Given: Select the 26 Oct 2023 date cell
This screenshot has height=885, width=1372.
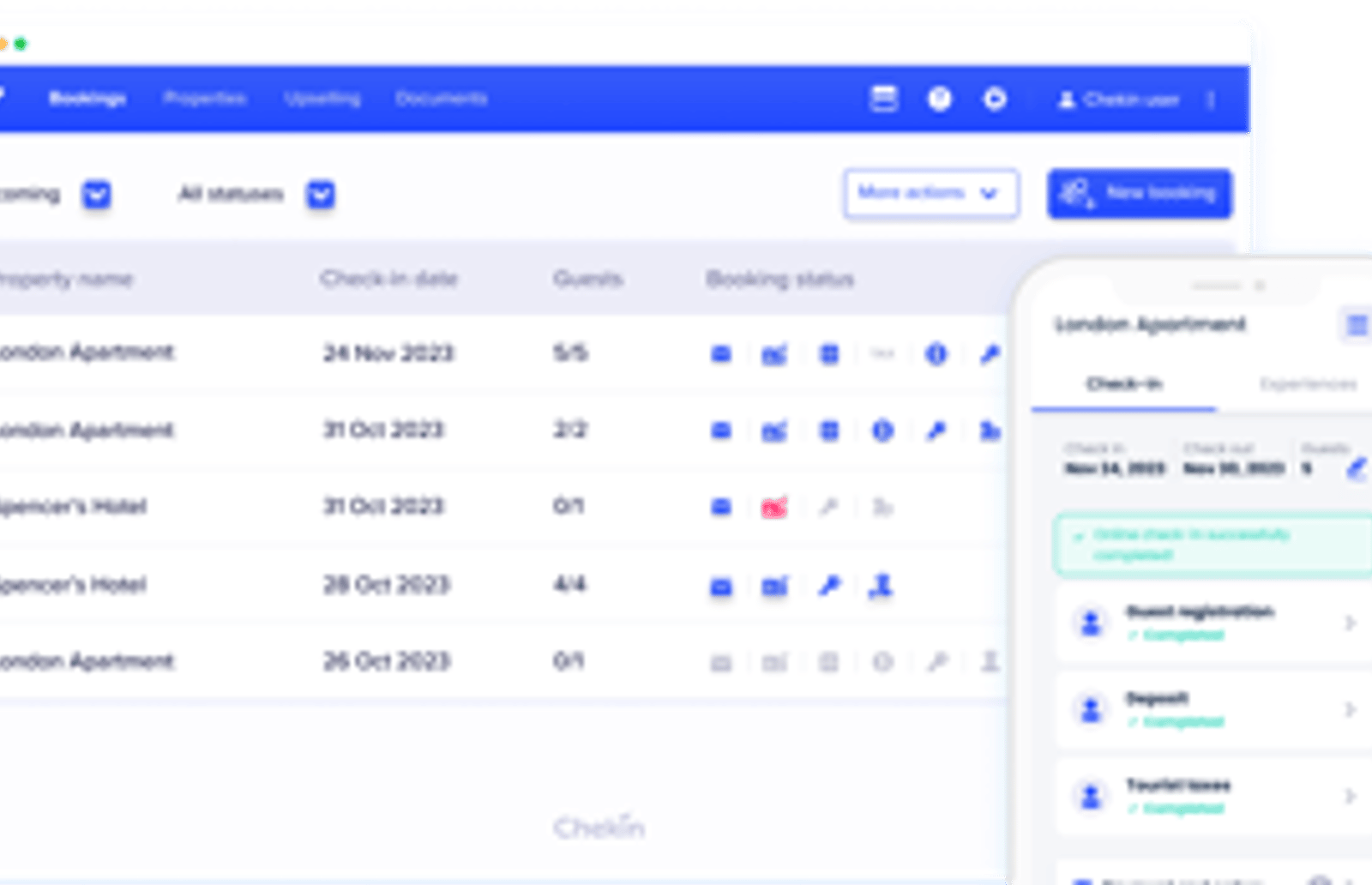Looking at the screenshot, I should coord(386,661).
